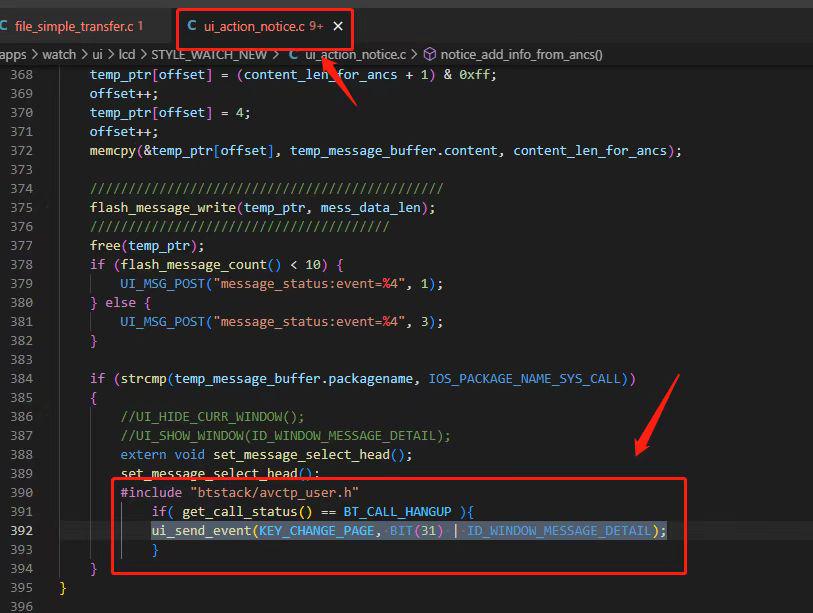
Task: Click line number 395 in the gutter
Action: click(21, 588)
